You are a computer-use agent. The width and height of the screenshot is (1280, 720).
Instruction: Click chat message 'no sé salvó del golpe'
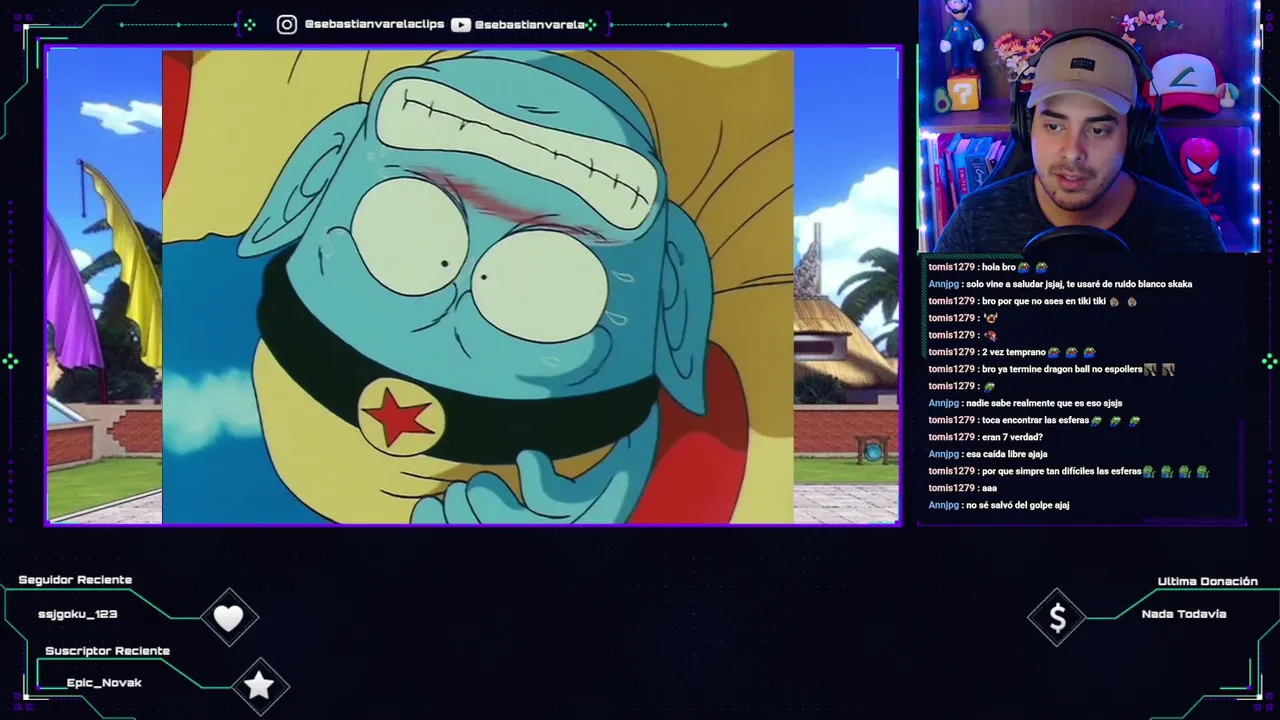(999, 505)
